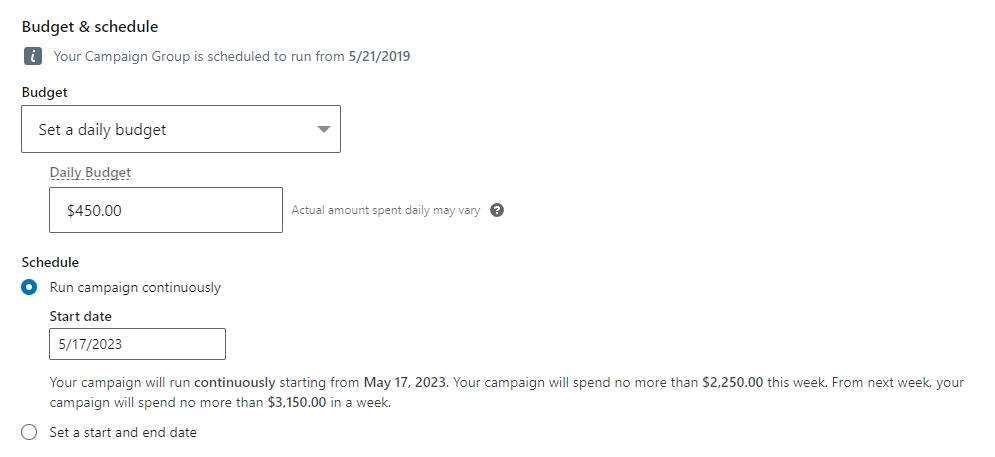Image resolution: width=995 pixels, height=457 pixels.
Task: Click the $3,150.00 next-week spend amount
Action: coord(297,402)
